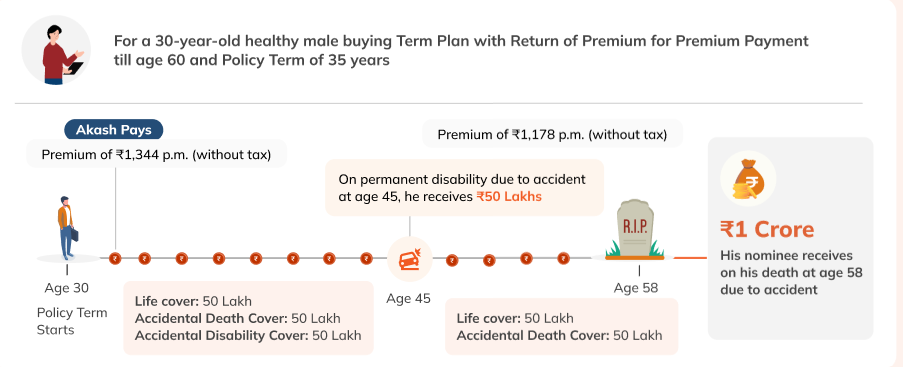
Task: Click the car accident icon at age 45
Action: point(409,259)
